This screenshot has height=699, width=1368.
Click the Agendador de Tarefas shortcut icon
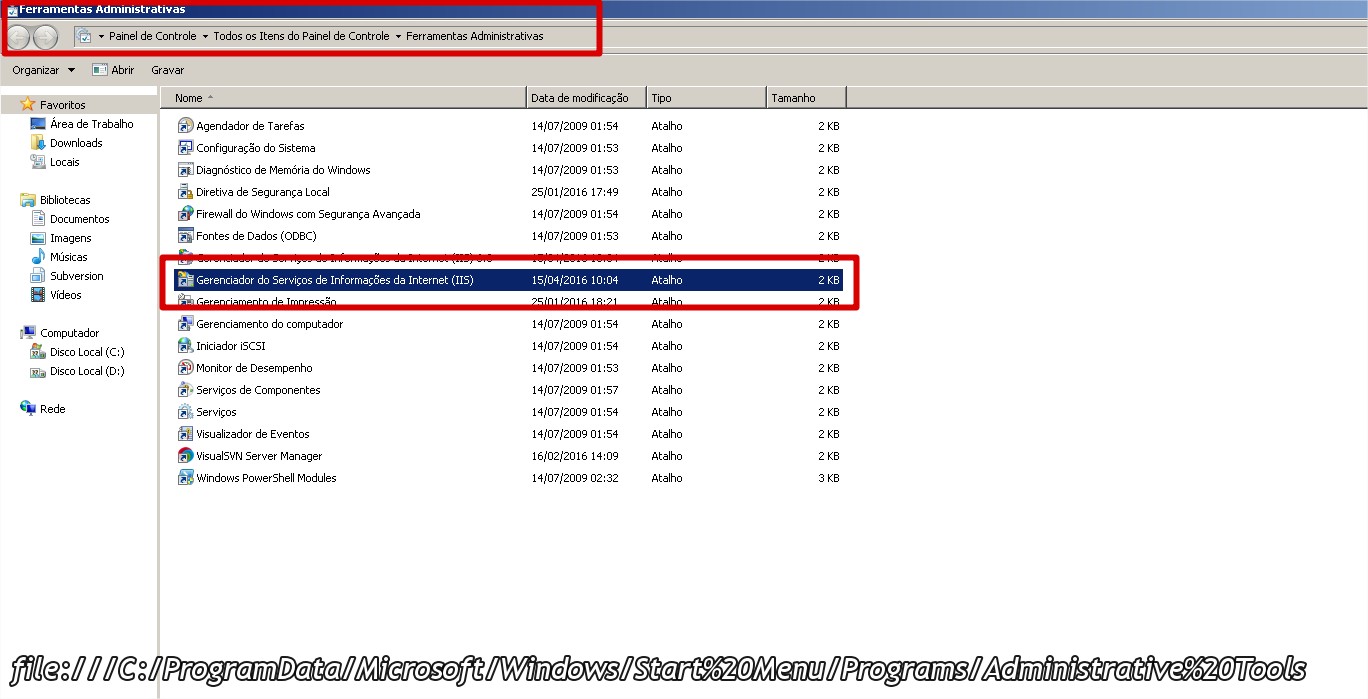pos(185,126)
